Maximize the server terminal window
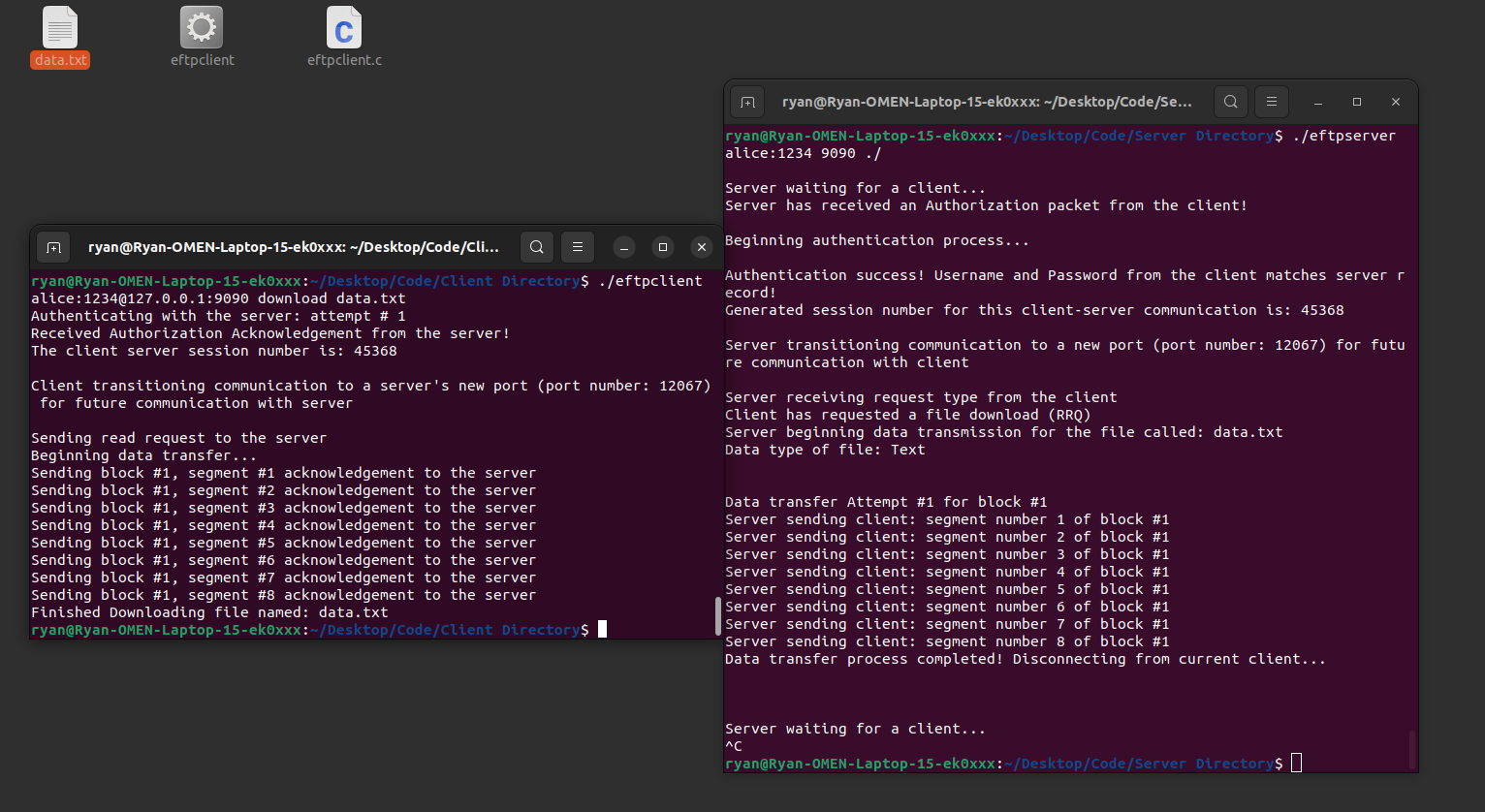 click(x=1357, y=102)
